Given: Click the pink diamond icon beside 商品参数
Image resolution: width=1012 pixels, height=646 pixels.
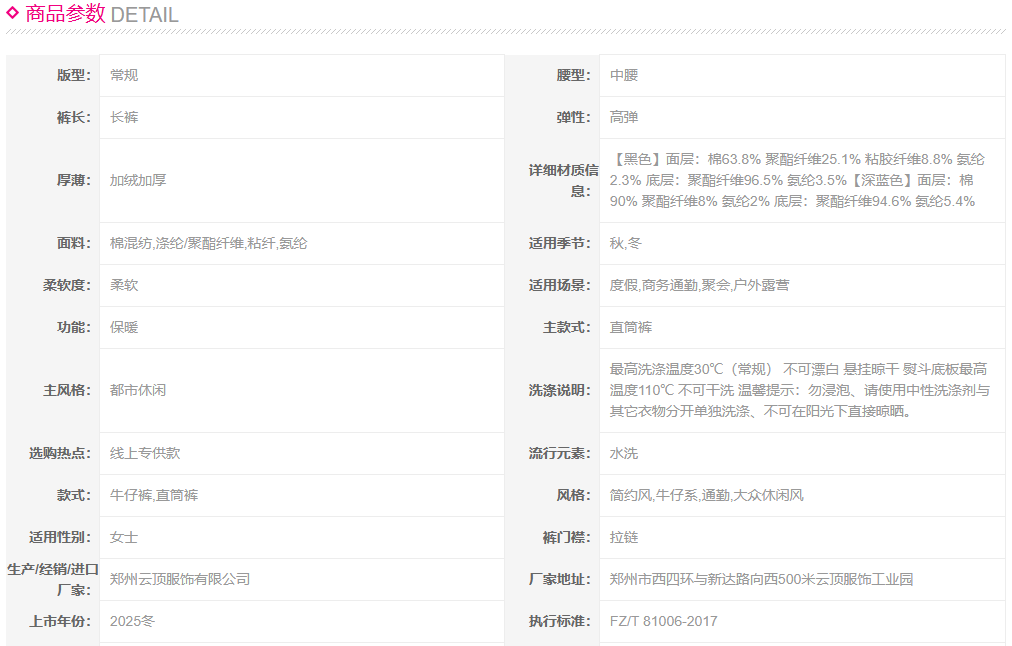Looking at the screenshot, I should pos(13,14).
